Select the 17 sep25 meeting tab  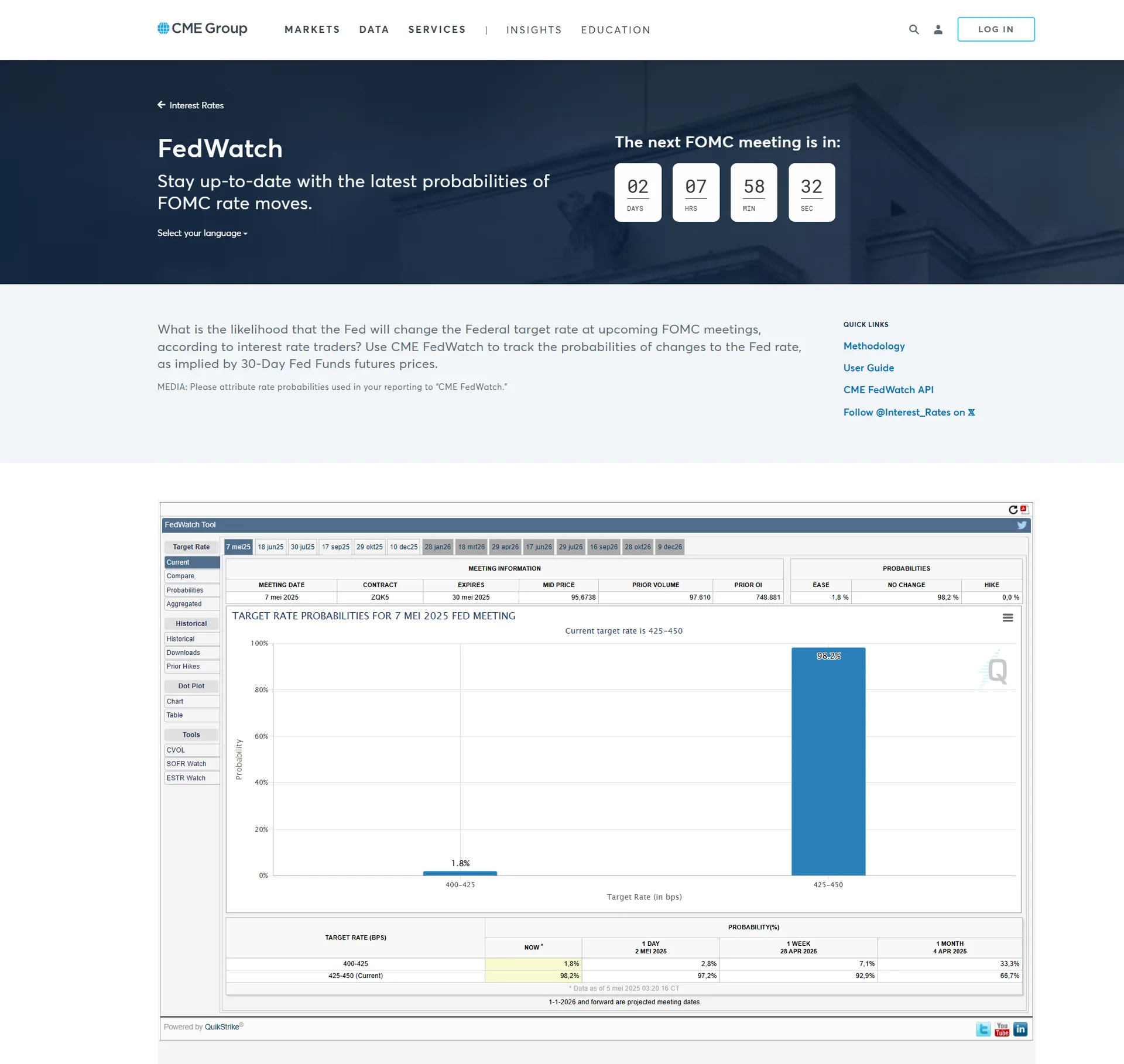(335, 547)
